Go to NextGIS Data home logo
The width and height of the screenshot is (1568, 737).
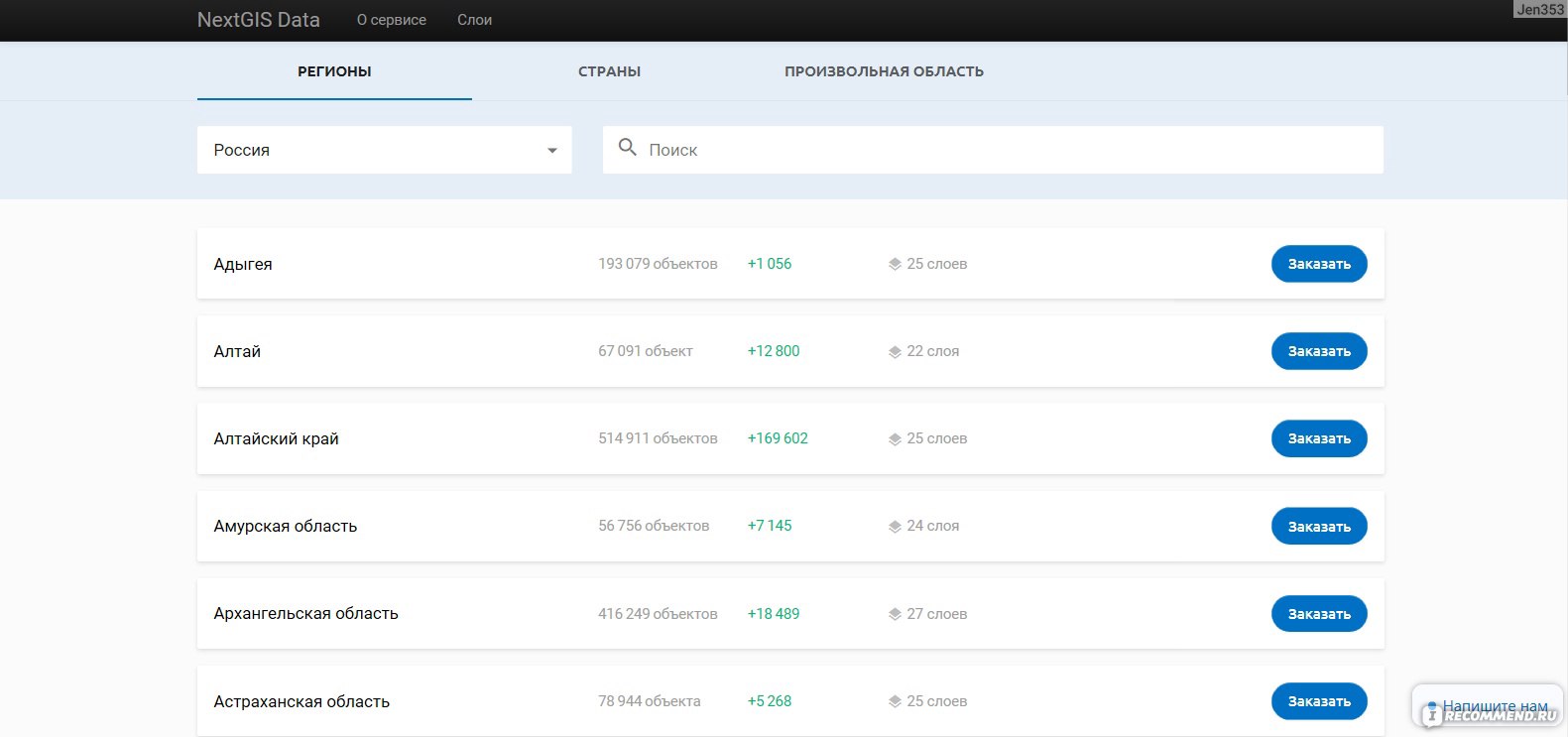click(x=259, y=20)
